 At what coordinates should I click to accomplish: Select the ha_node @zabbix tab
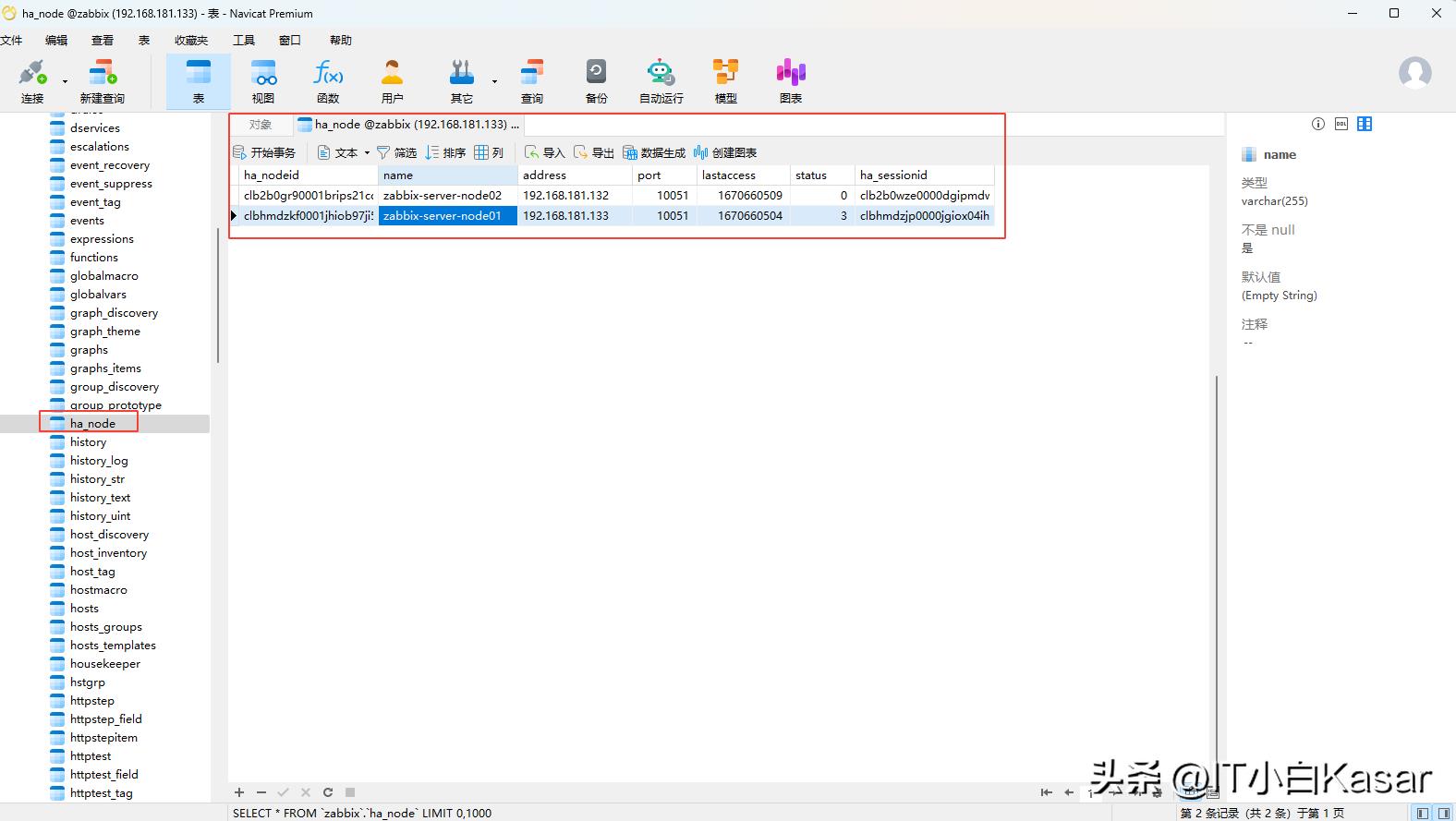pos(408,125)
